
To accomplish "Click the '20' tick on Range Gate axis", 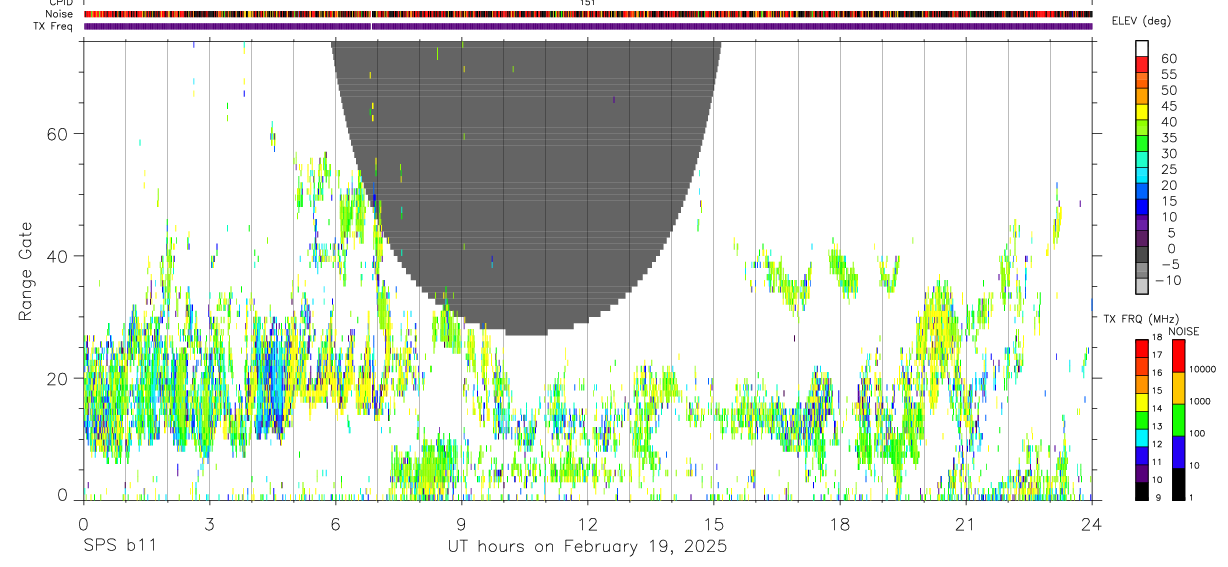I will click(57, 378).
